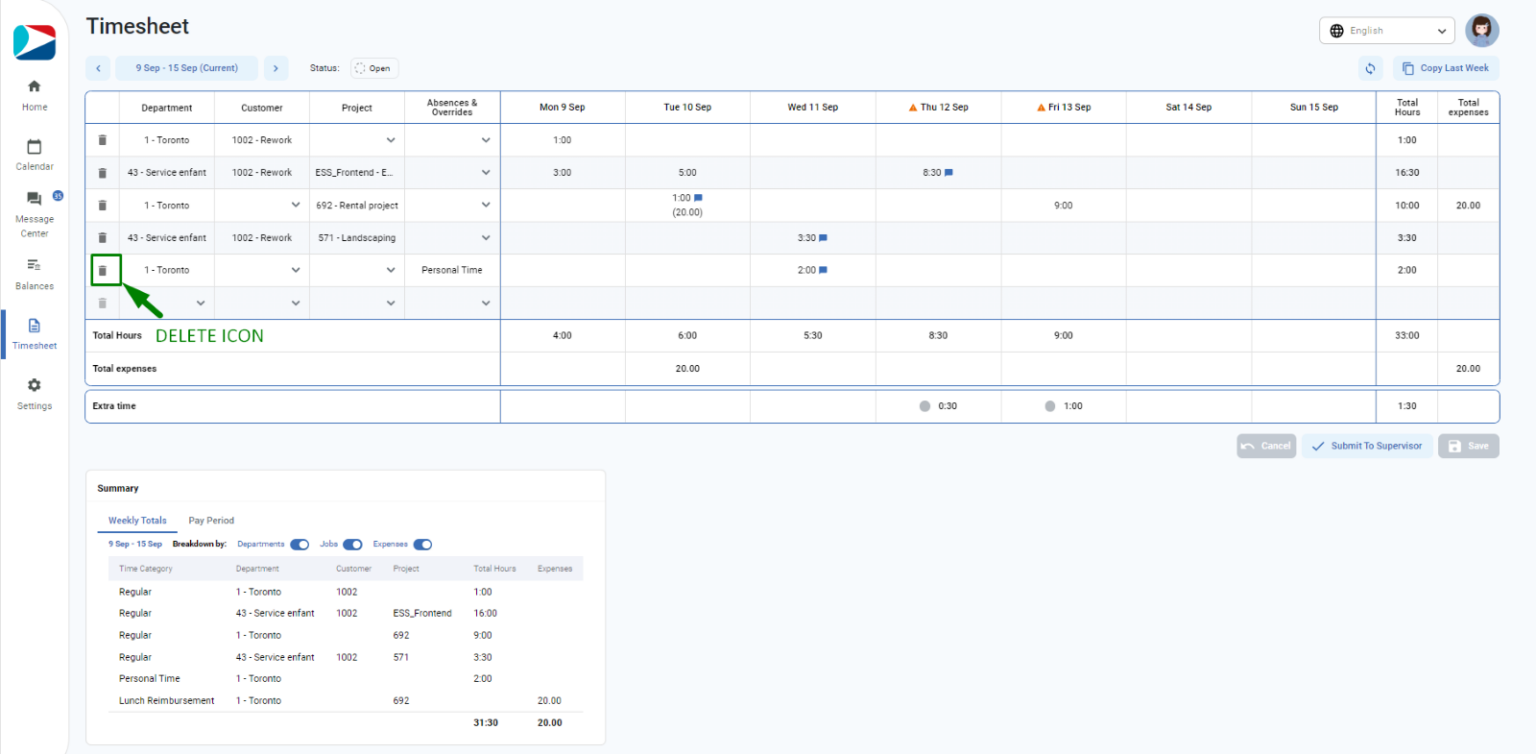Image resolution: width=1536 pixels, height=754 pixels.
Task: Click the Cancel button
Action: click(x=1266, y=446)
